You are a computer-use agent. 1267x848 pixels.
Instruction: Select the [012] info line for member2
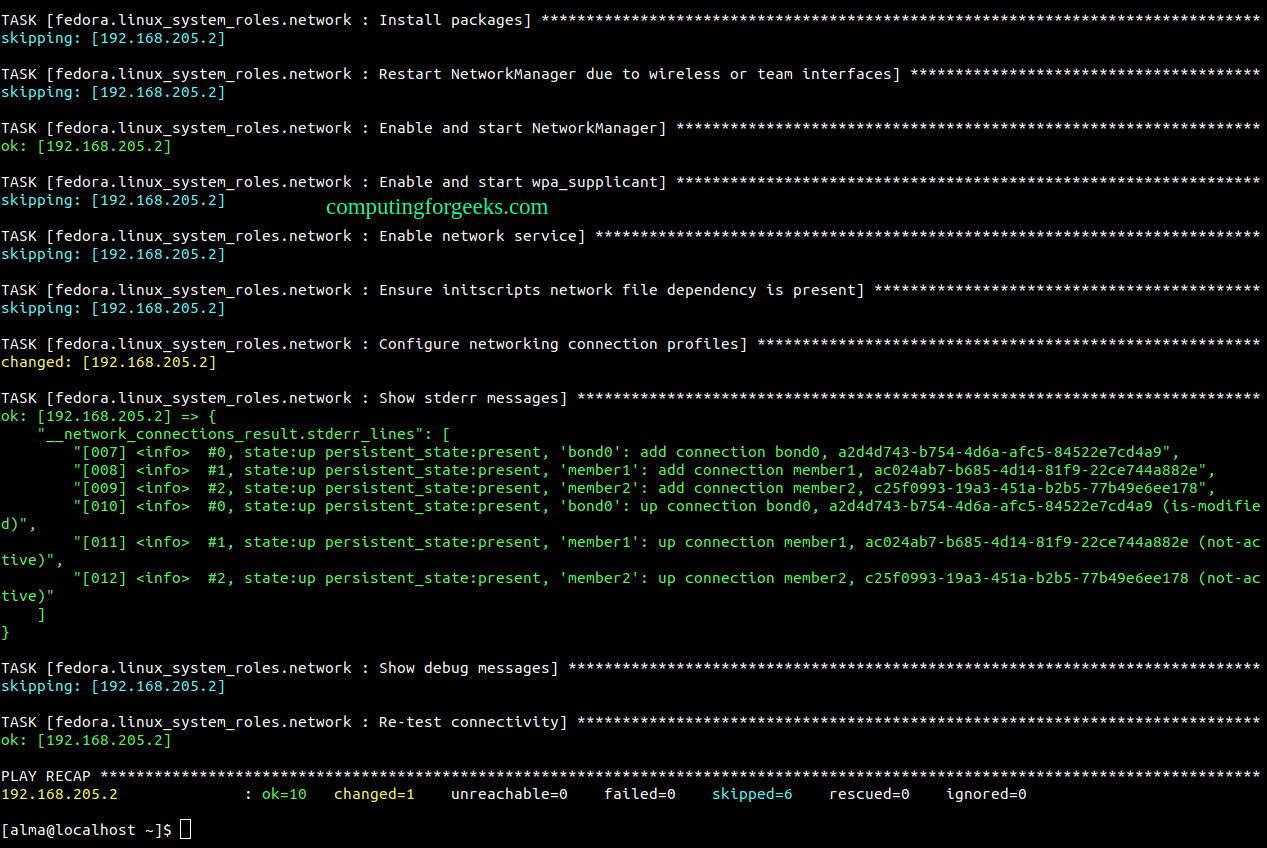pyautogui.click(x=635, y=578)
